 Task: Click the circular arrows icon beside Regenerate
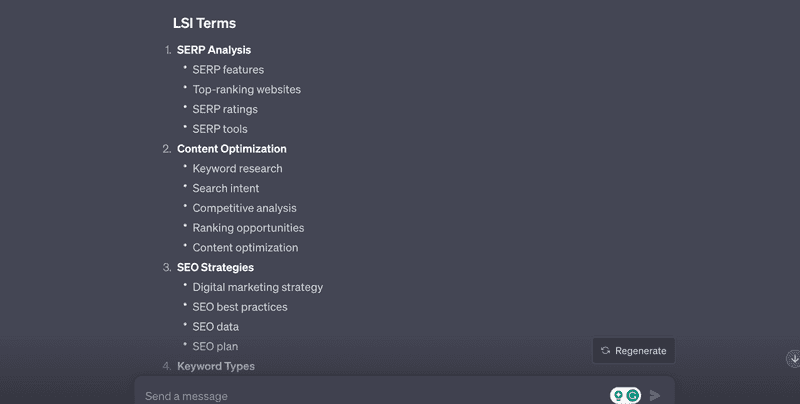pyautogui.click(x=606, y=350)
